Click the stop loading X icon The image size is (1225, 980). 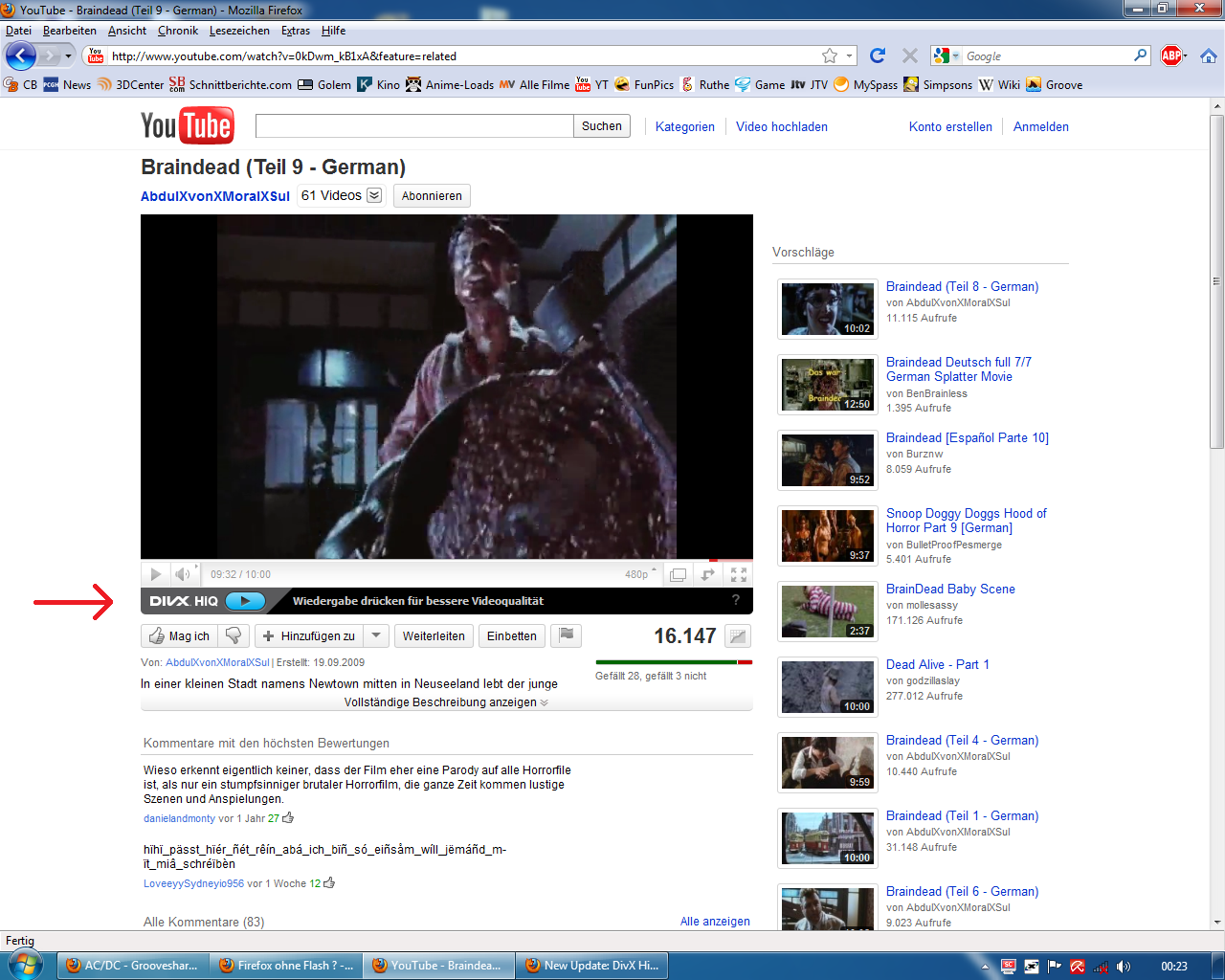point(910,56)
